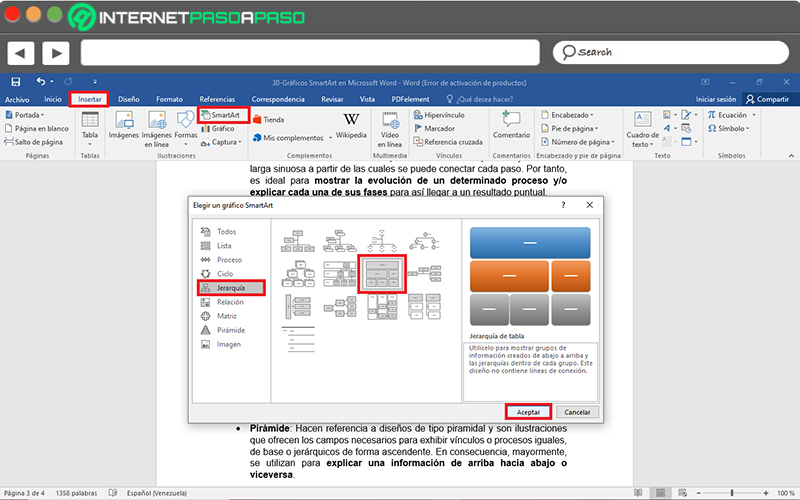Insert a Salto de página

coord(34,142)
